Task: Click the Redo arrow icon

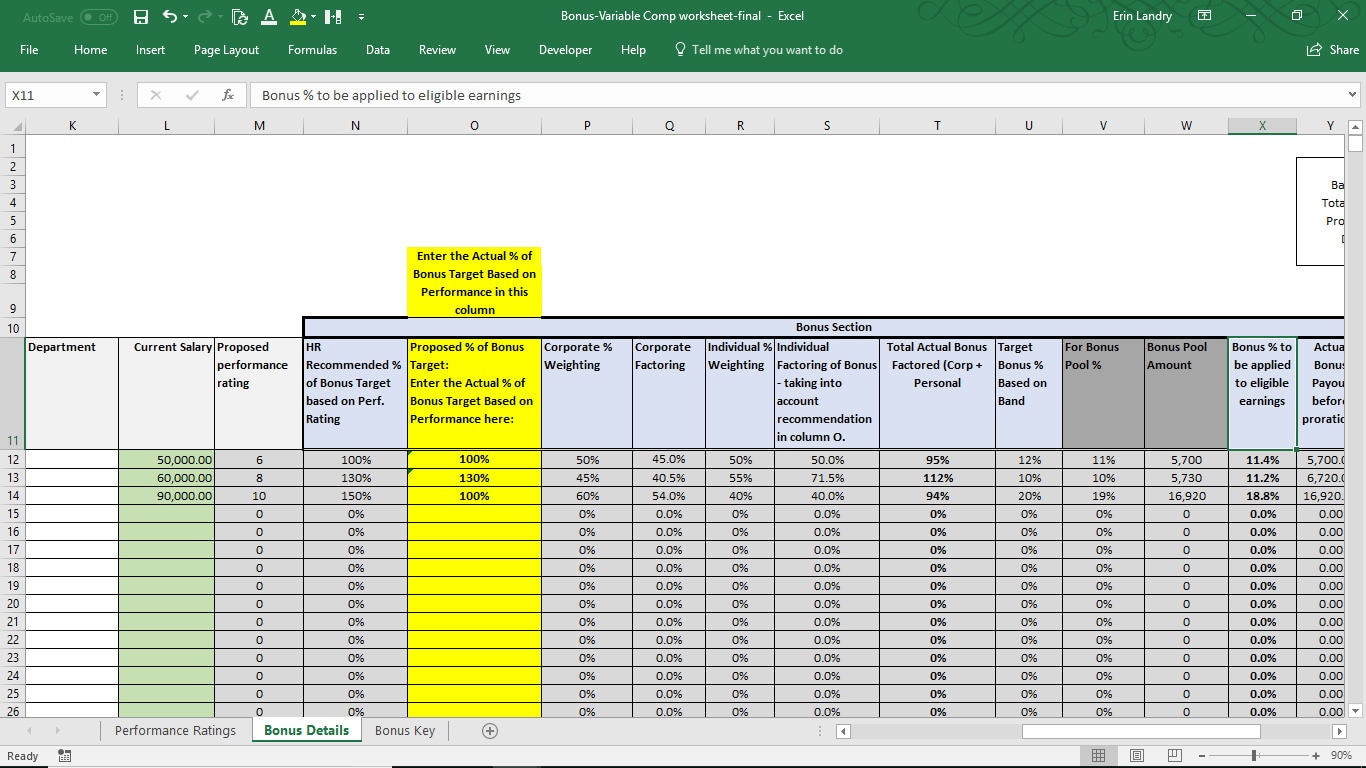Action: tap(206, 16)
